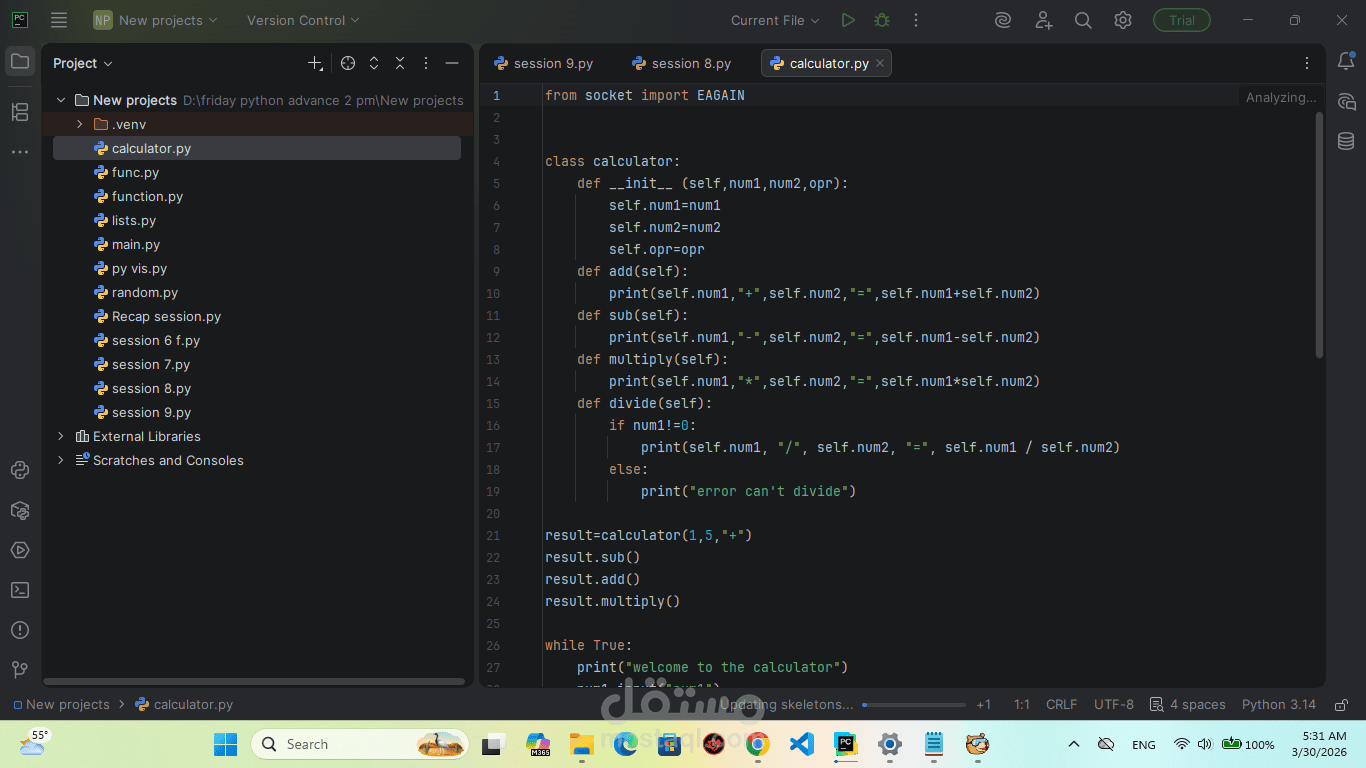Viewport: 1366px width, 768px height.
Task: Open the Current File run configuration dropdown
Action: tap(775, 20)
